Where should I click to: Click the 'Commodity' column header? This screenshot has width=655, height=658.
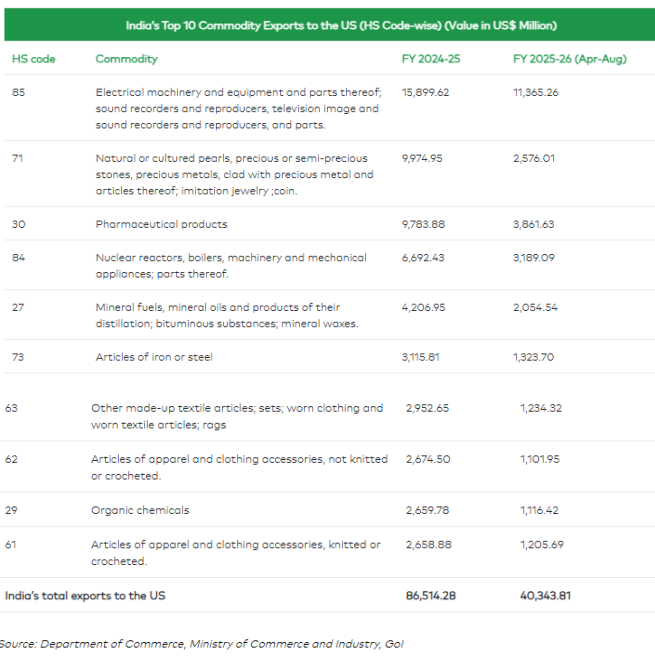pos(126,59)
